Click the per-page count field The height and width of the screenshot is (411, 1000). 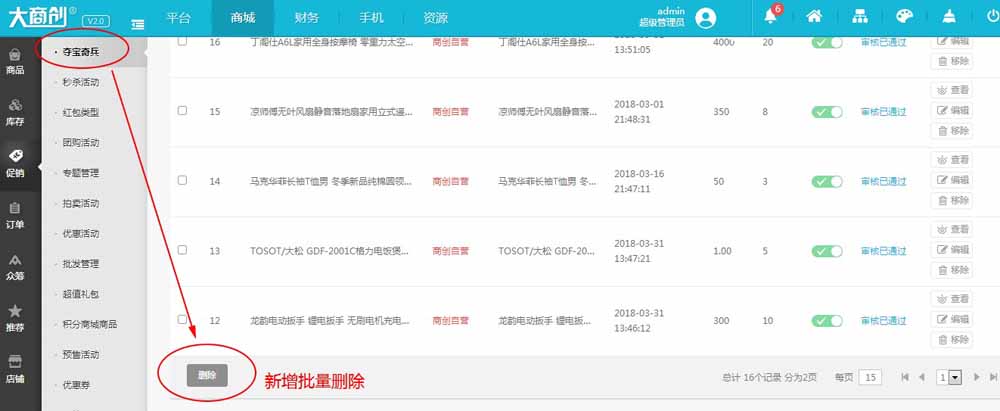[870, 377]
